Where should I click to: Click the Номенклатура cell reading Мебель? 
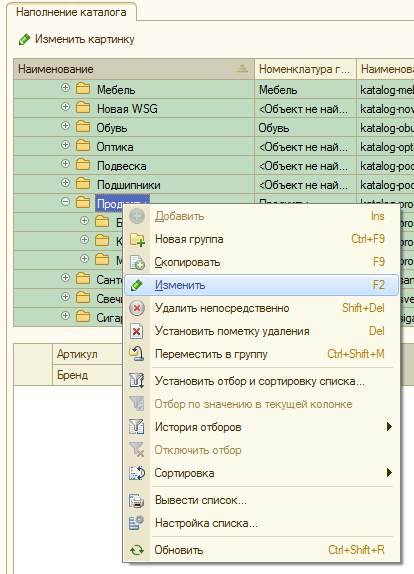(x=305, y=90)
